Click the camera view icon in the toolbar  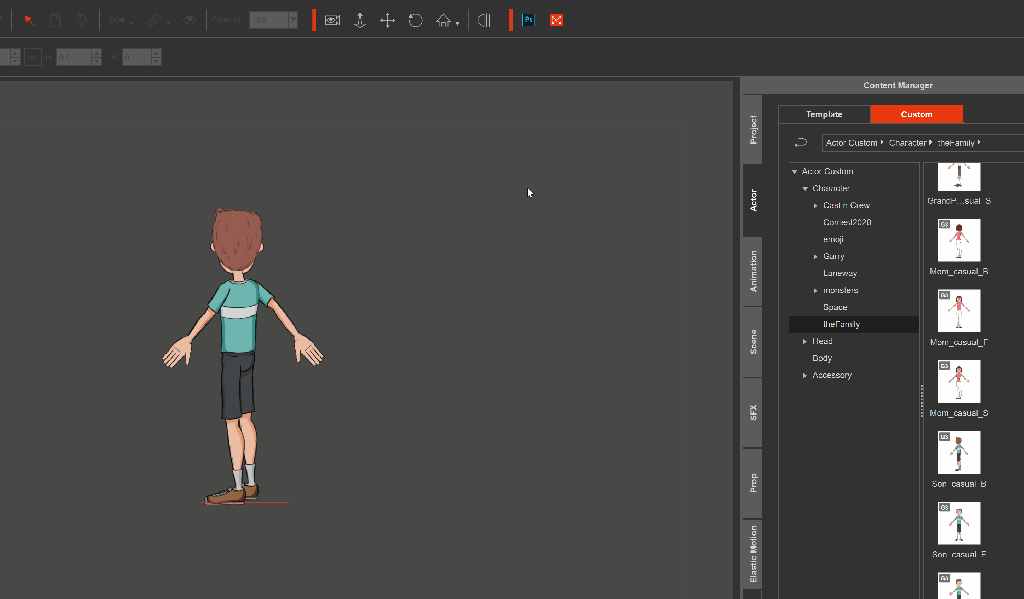332,19
